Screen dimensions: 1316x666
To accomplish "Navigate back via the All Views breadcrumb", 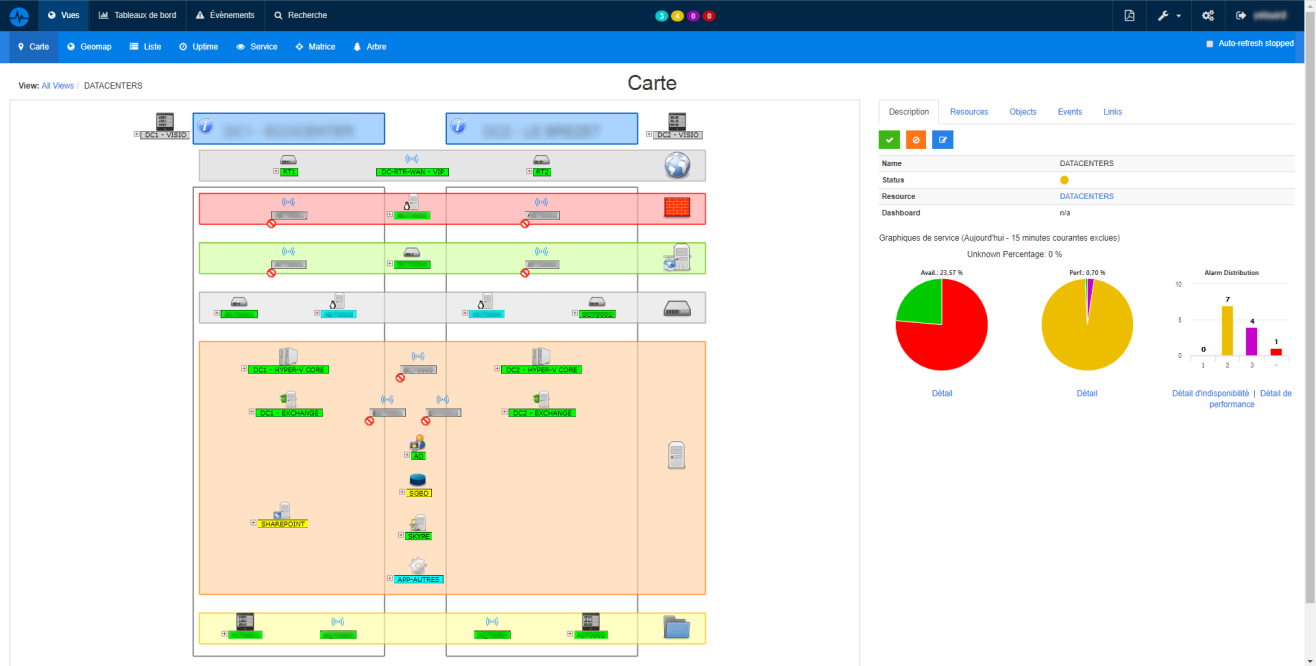I will click(x=57, y=85).
